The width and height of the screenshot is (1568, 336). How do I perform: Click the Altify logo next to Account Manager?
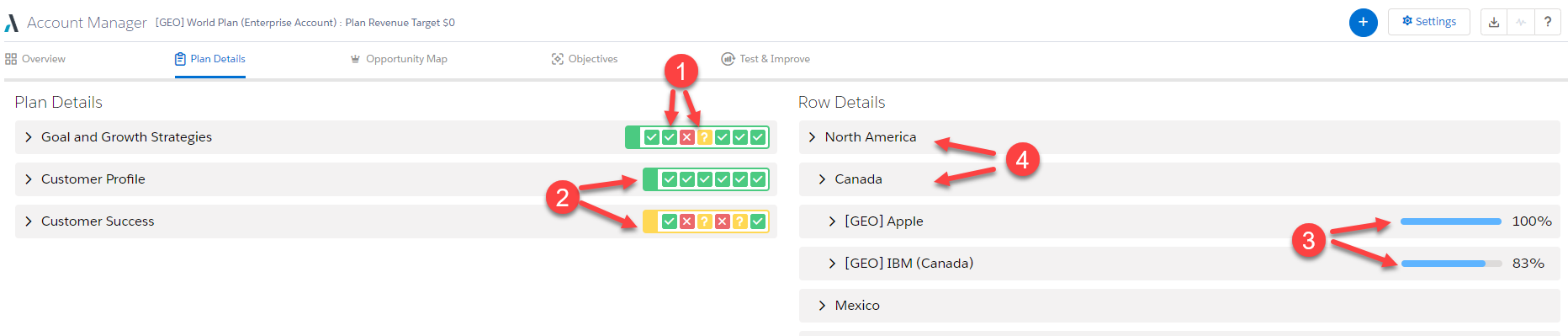[12, 23]
